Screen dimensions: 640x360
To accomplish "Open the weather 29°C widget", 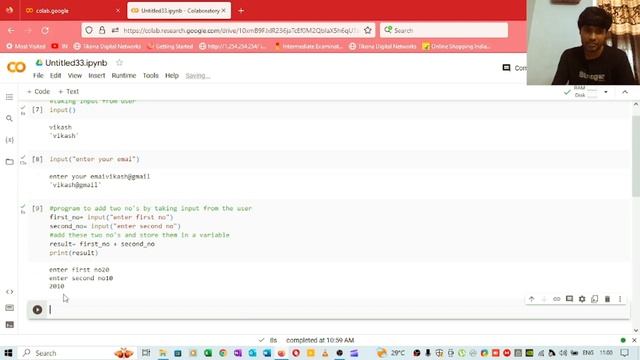I will click(x=391, y=353).
